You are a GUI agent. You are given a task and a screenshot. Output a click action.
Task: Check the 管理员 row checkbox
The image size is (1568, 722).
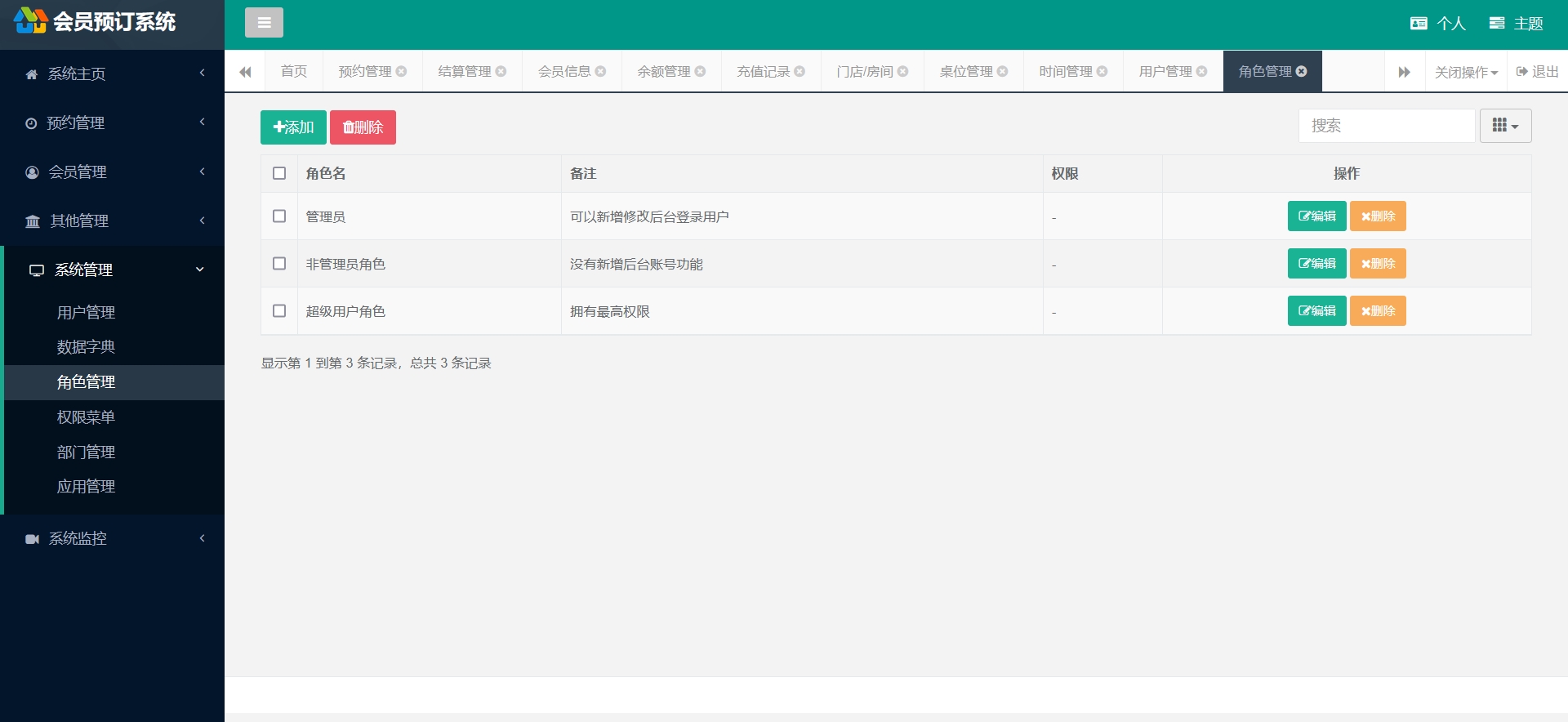tap(279, 216)
